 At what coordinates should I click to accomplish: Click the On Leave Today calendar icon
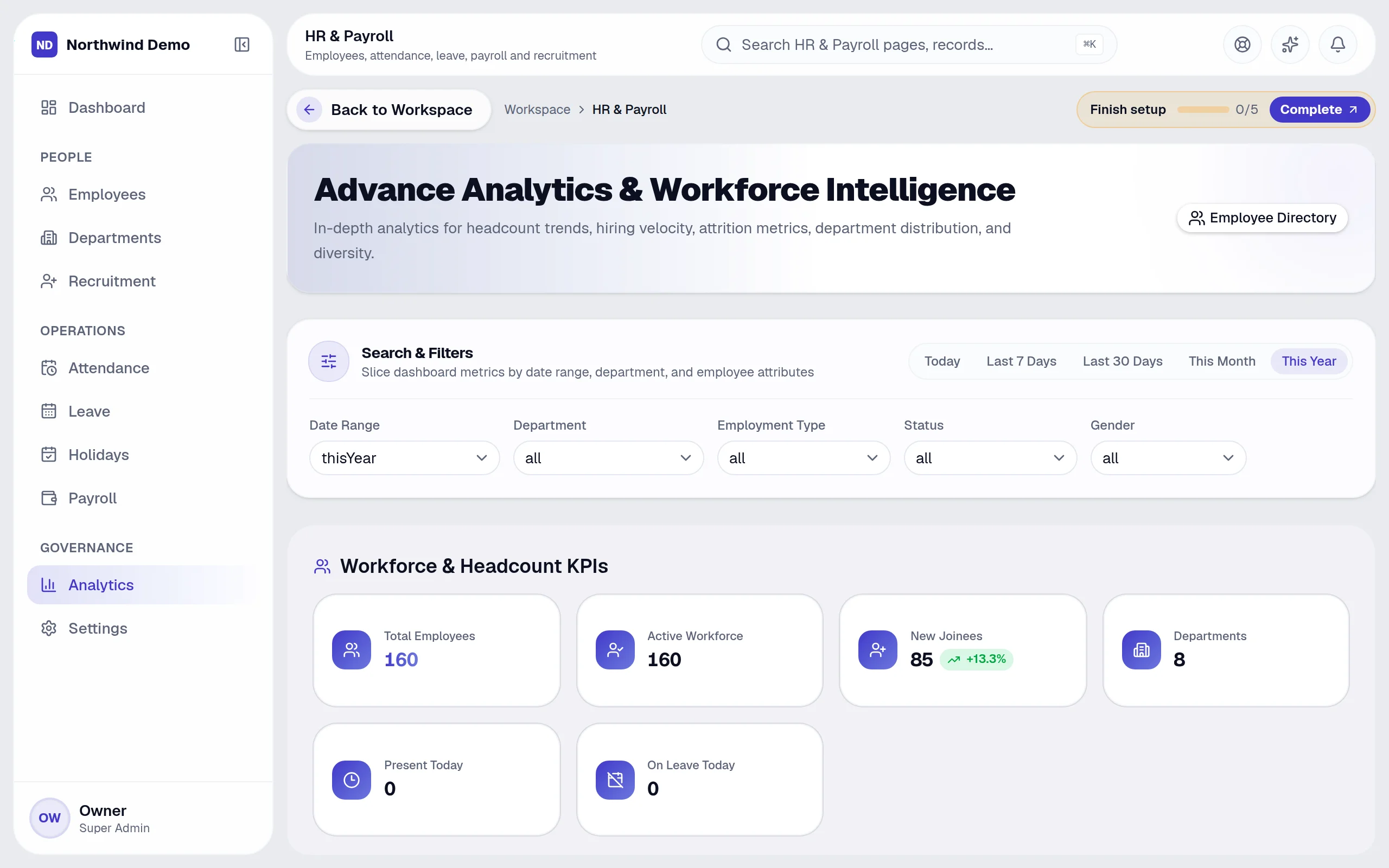click(615, 780)
